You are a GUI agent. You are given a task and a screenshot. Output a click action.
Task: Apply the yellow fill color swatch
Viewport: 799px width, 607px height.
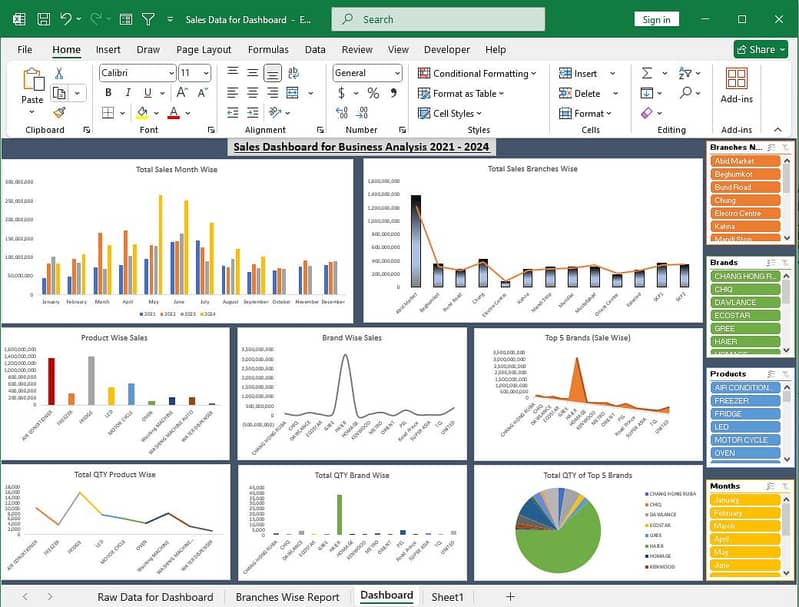pos(142,113)
